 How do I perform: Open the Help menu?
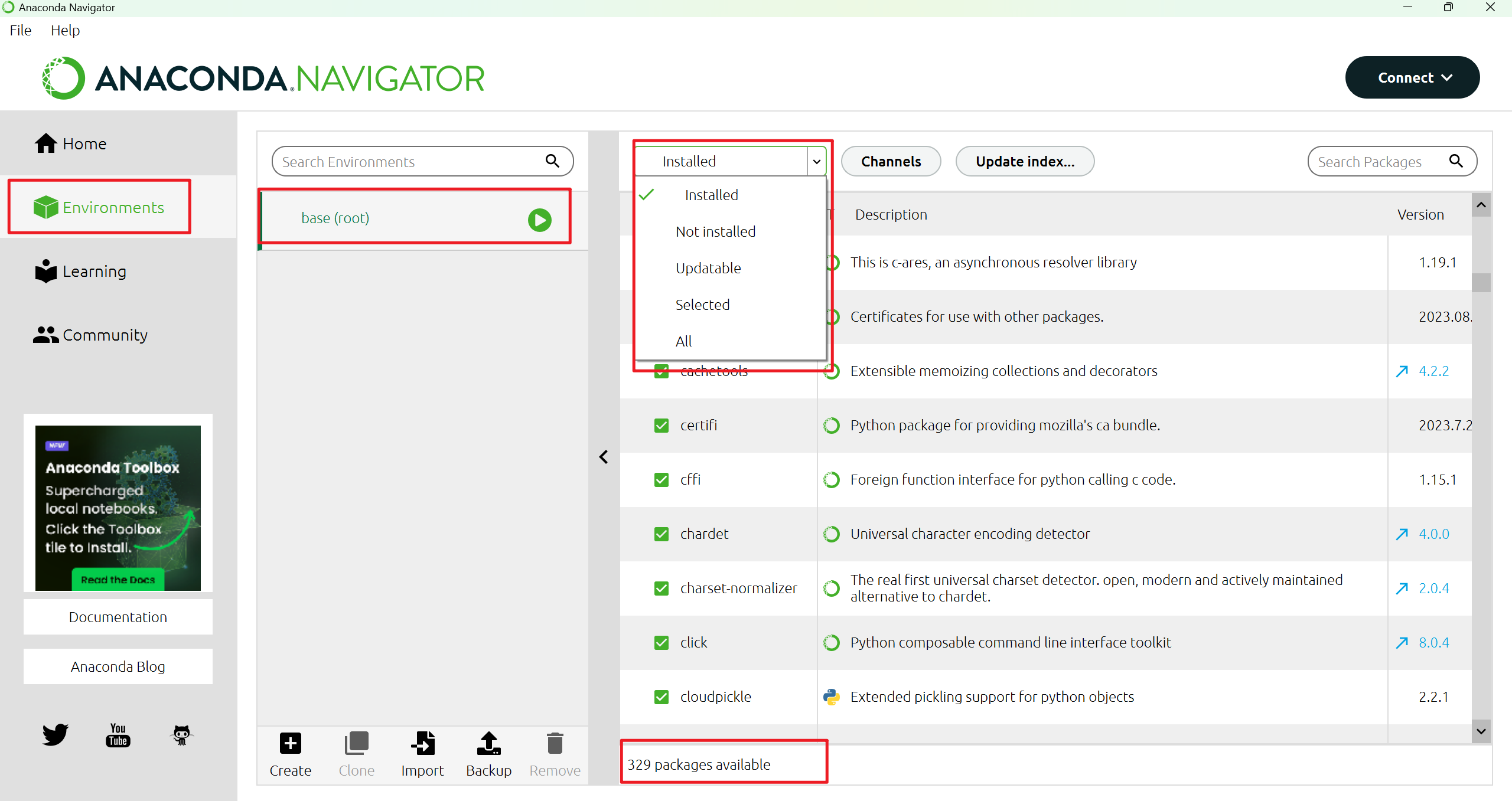coord(65,30)
